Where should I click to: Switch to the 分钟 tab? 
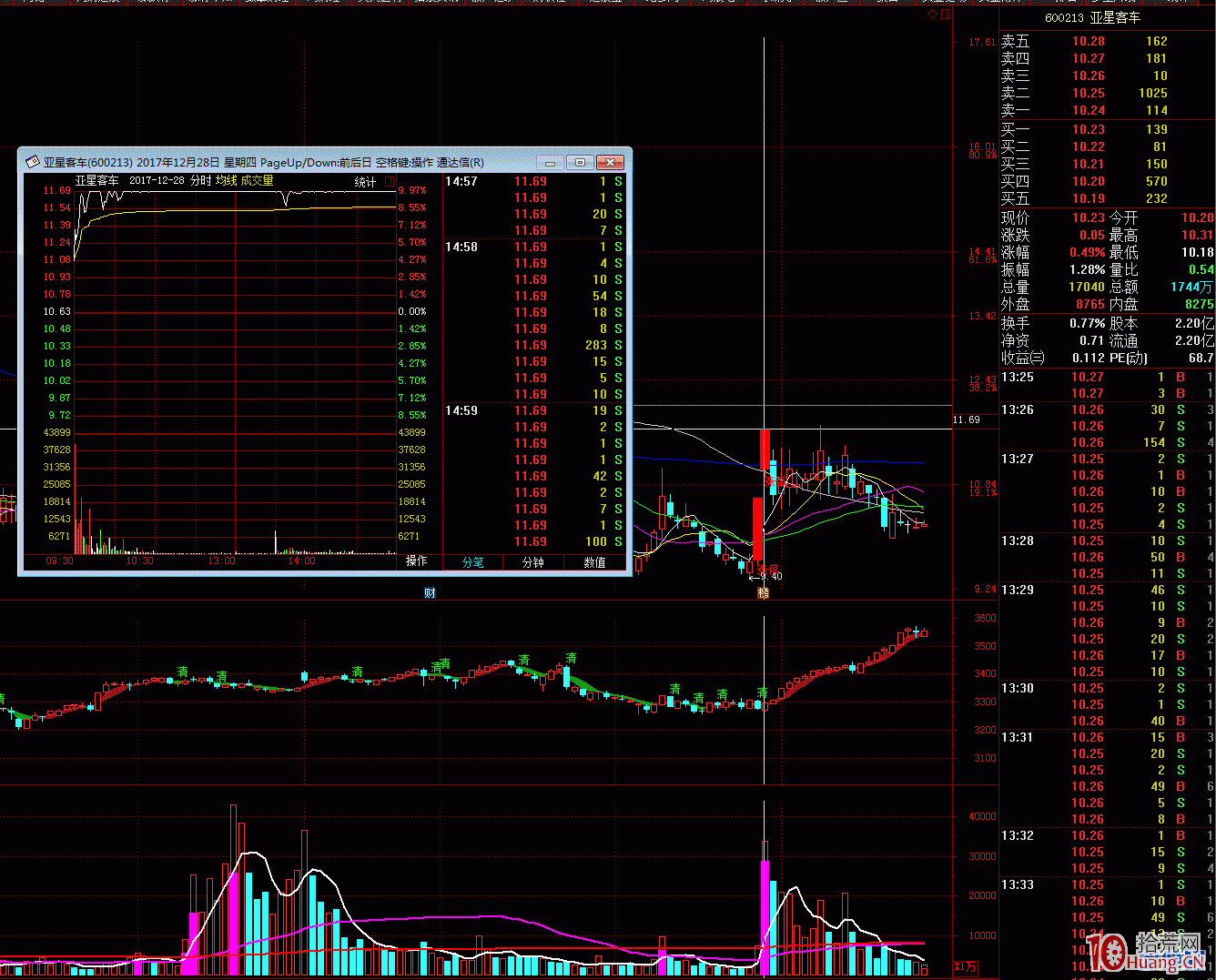point(533,562)
